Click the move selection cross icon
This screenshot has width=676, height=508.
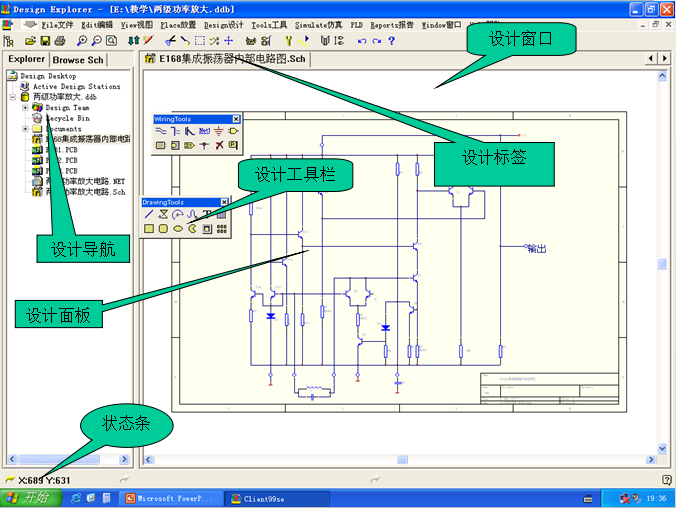(228, 41)
